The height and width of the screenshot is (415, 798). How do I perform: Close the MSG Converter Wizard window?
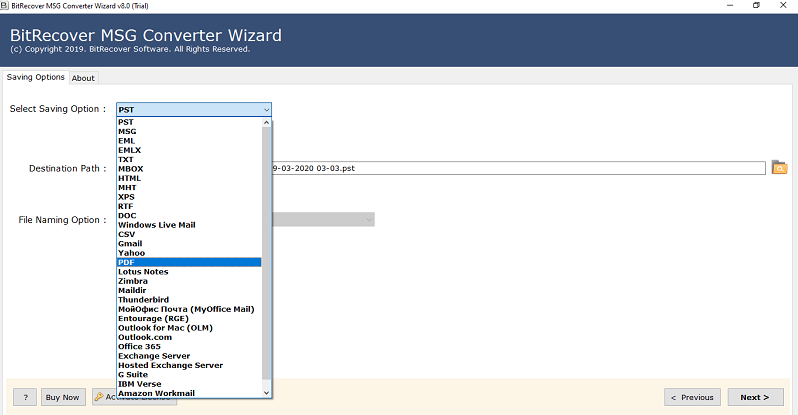pos(783,6)
